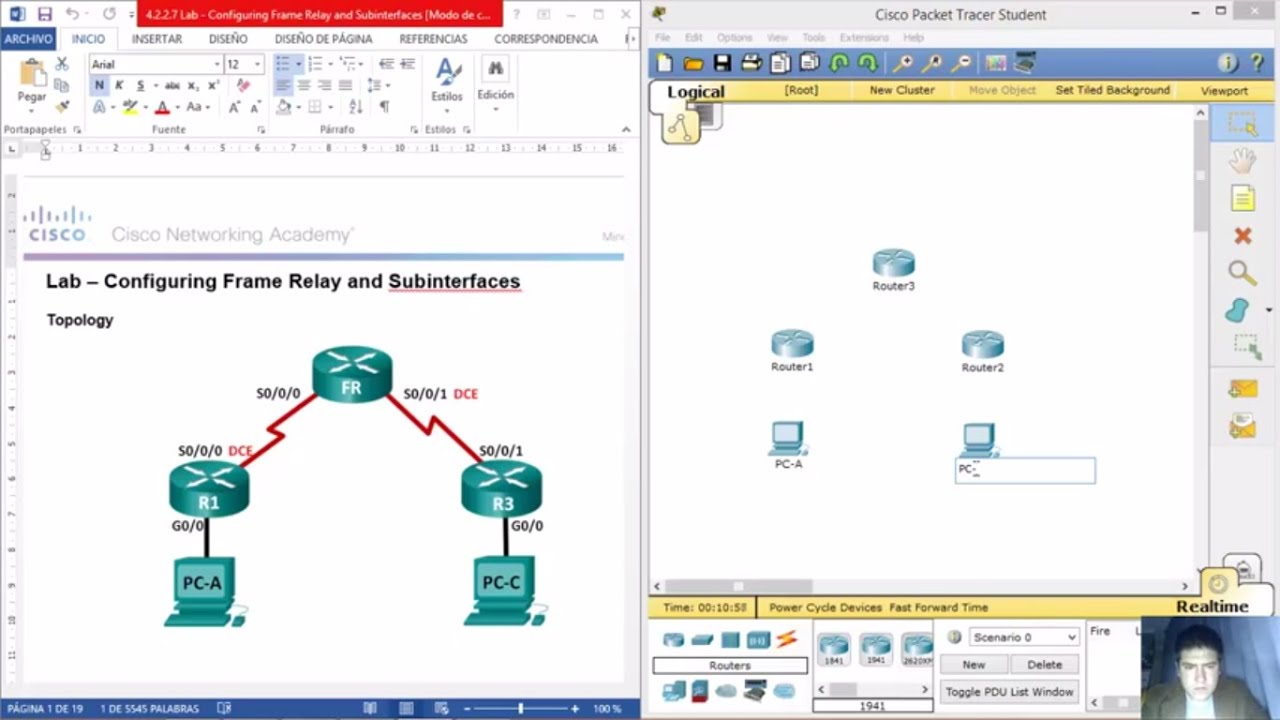Justify text in Word
This screenshot has width=1280, height=720.
coord(345,85)
